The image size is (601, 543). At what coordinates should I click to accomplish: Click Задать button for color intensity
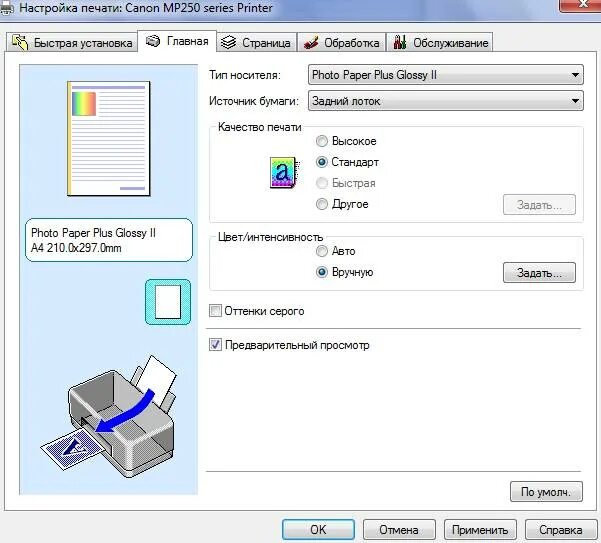(539, 272)
